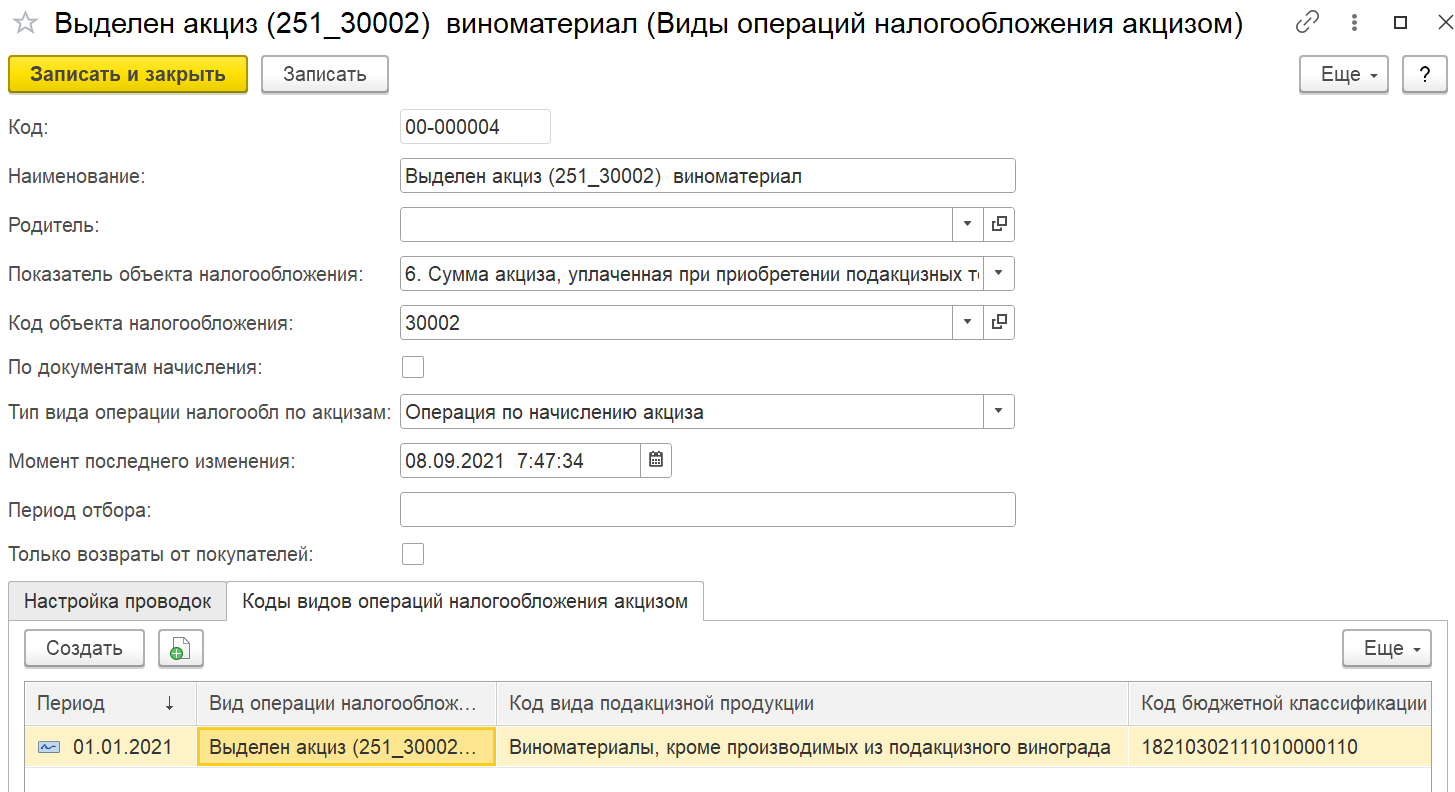Click the Записать button

325,74
